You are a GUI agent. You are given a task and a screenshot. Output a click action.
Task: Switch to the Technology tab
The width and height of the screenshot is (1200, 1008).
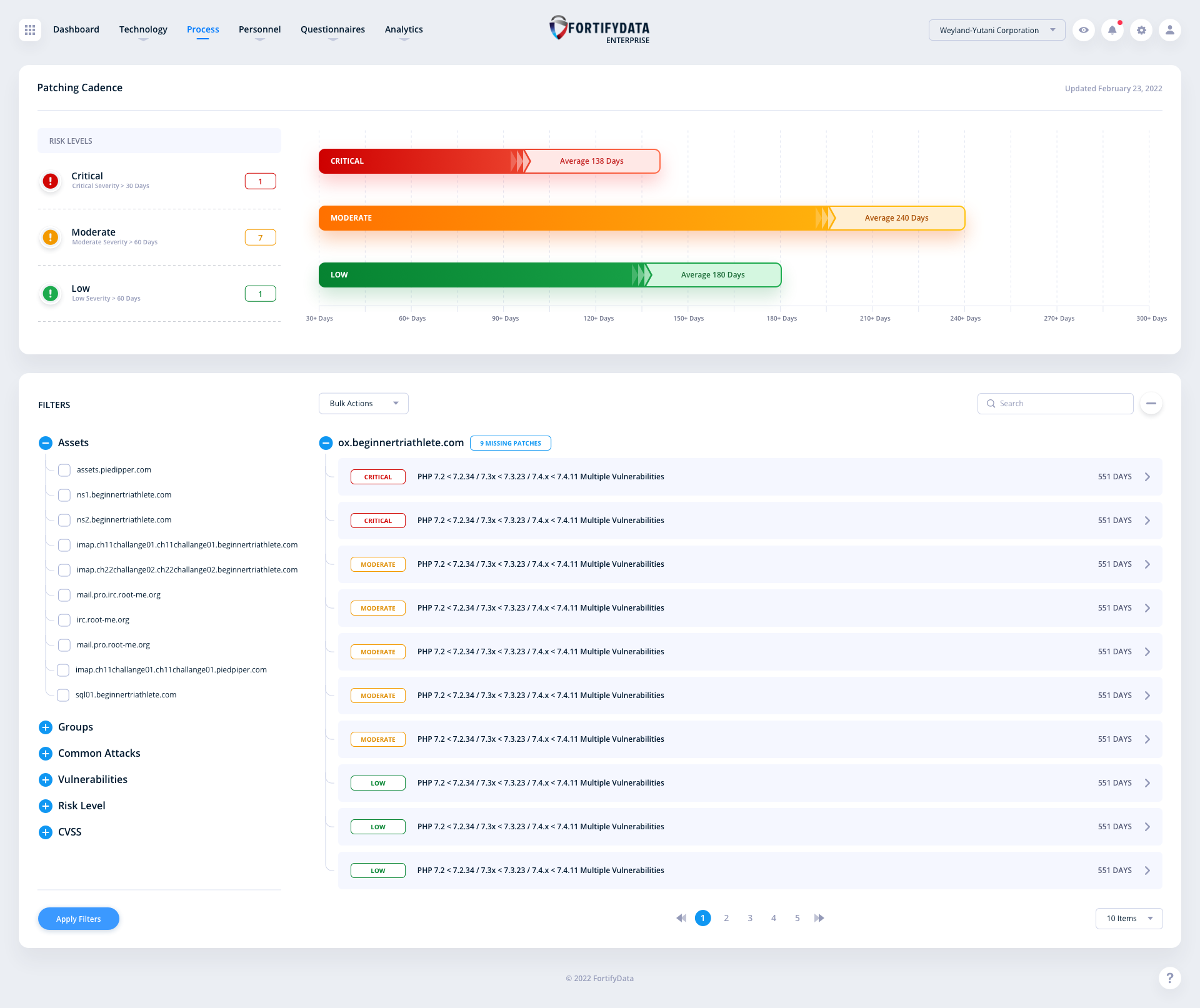pyautogui.click(x=143, y=29)
